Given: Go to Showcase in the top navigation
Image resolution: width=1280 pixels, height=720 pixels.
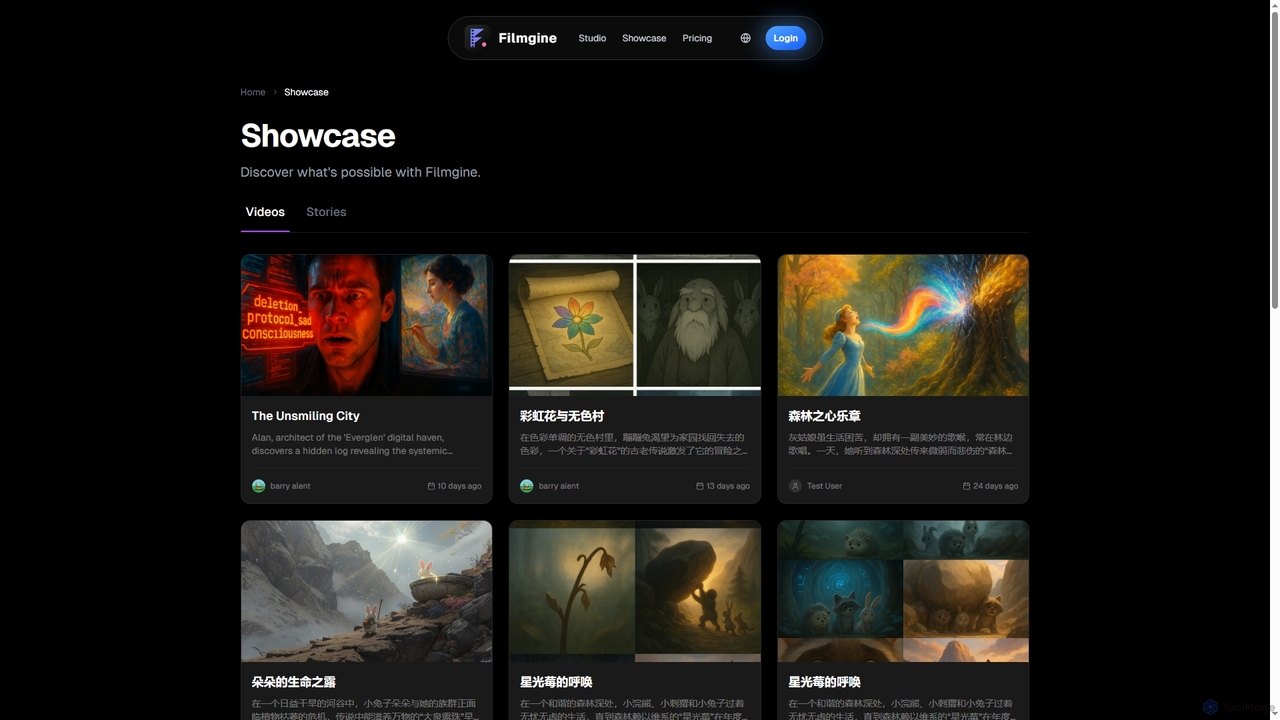Looking at the screenshot, I should pos(644,38).
